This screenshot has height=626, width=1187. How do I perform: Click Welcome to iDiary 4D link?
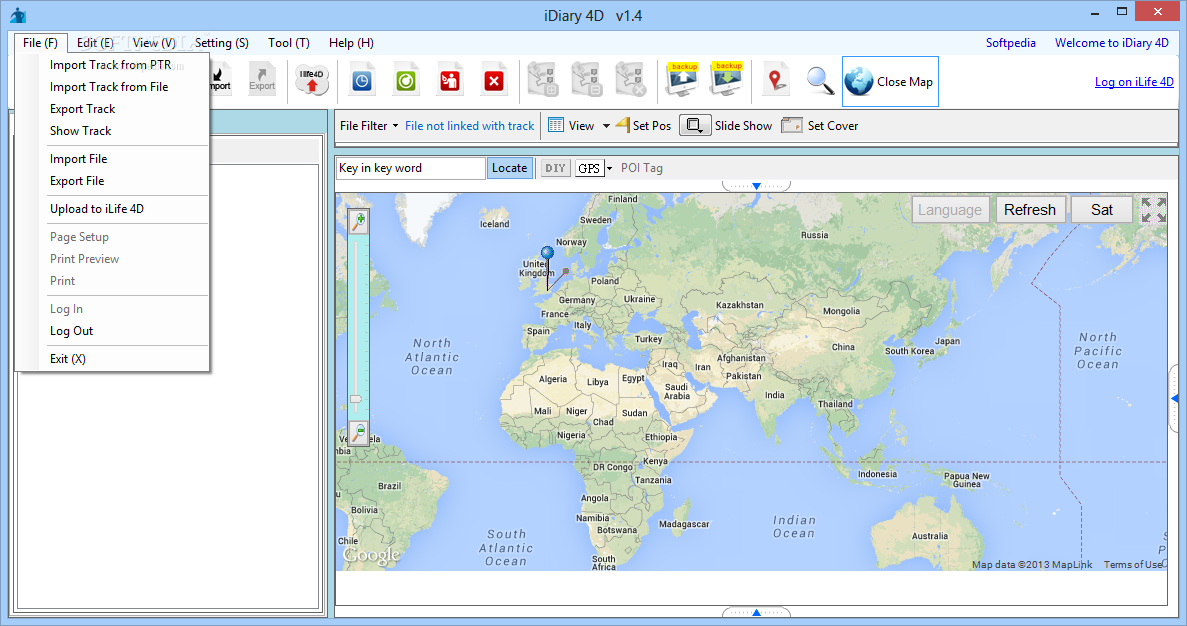1112,43
